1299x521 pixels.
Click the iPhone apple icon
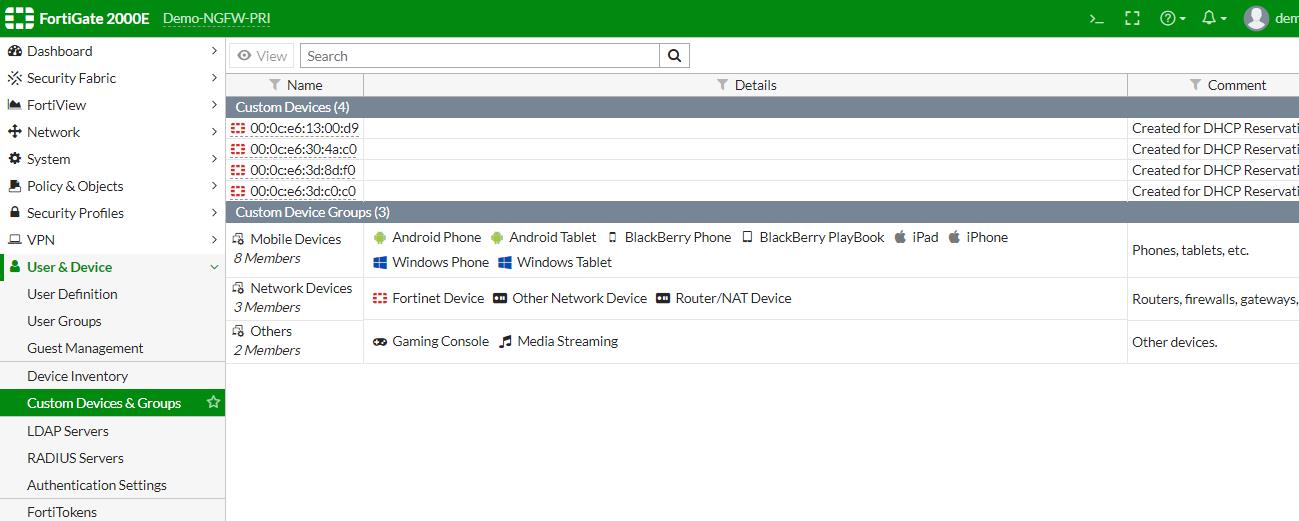click(x=954, y=237)
